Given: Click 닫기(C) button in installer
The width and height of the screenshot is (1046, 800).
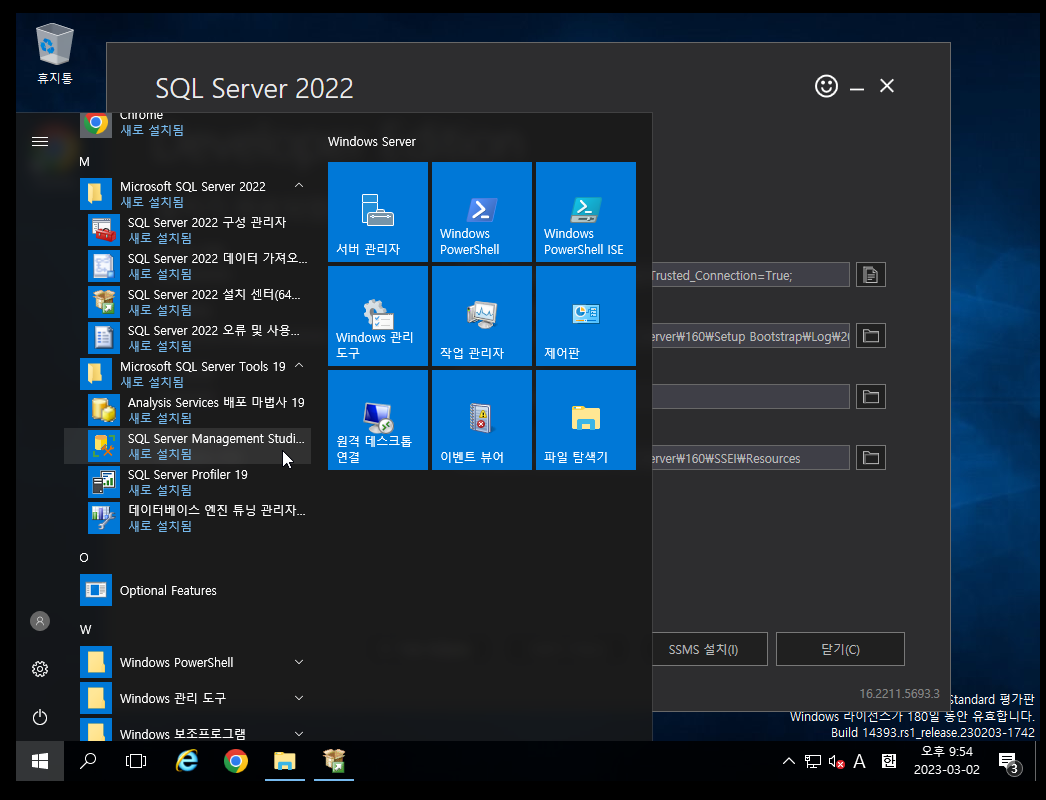Looking at the screenshot, I should (841, 649).
